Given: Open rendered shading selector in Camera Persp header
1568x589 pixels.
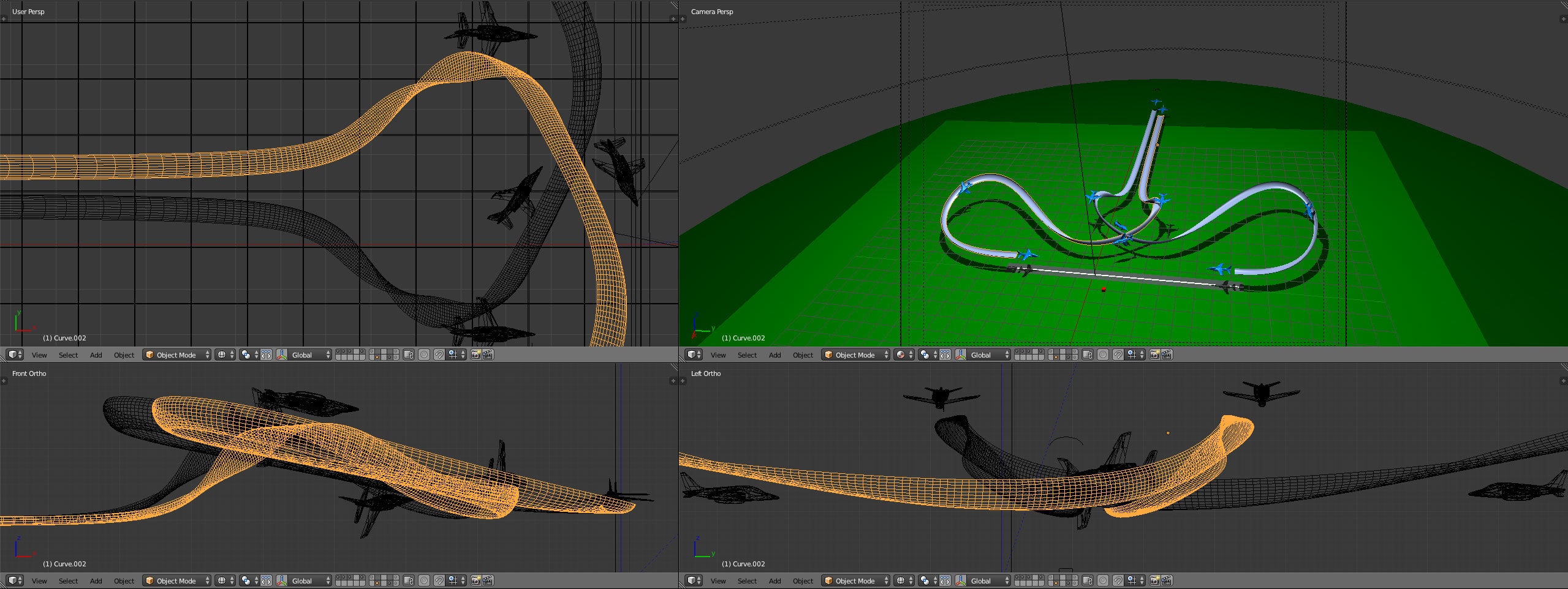Looking at the screenshot, I should coord(904,355).
